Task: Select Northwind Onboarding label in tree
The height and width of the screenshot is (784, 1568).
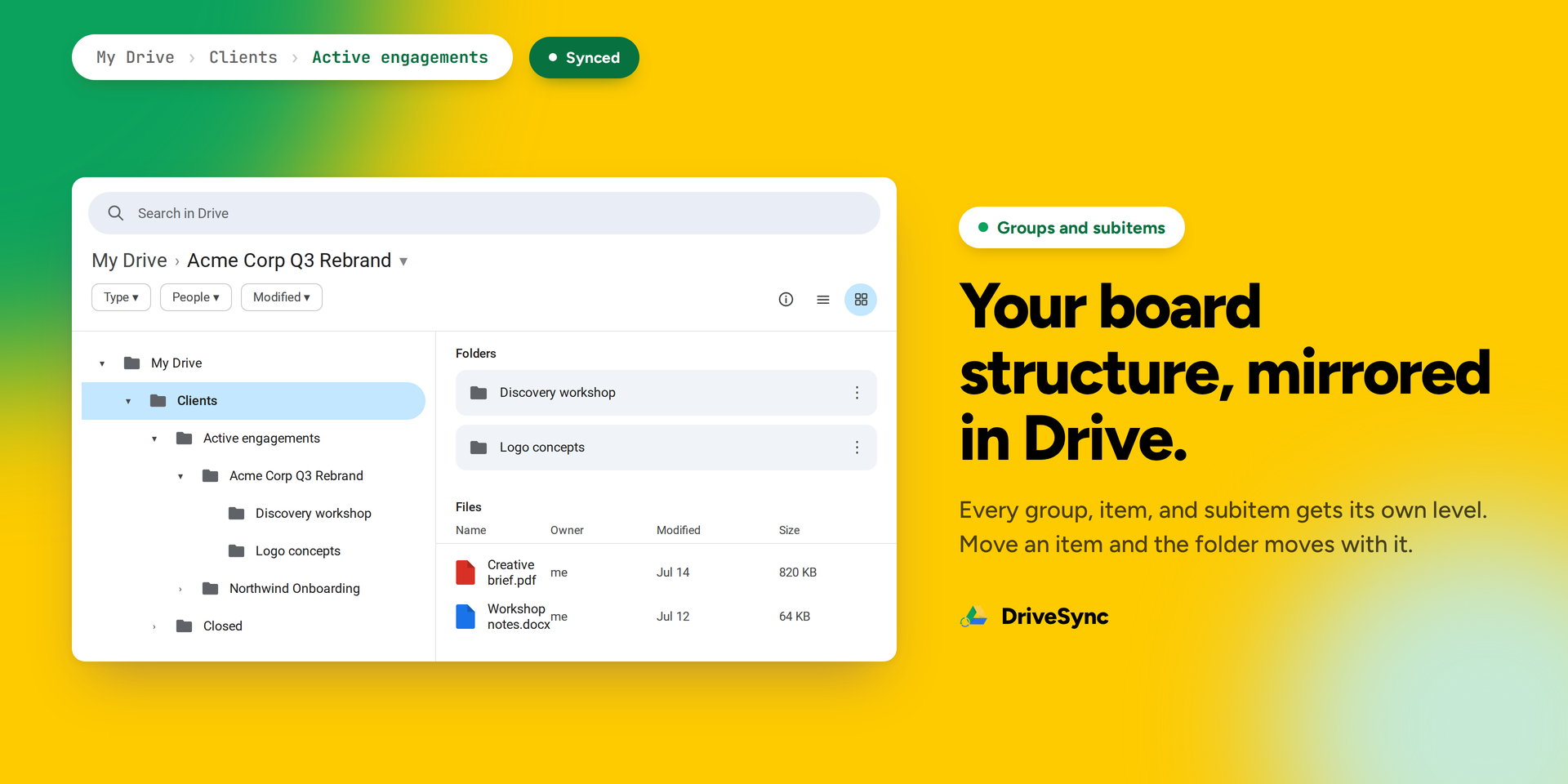Action: (x=295, y=588)
